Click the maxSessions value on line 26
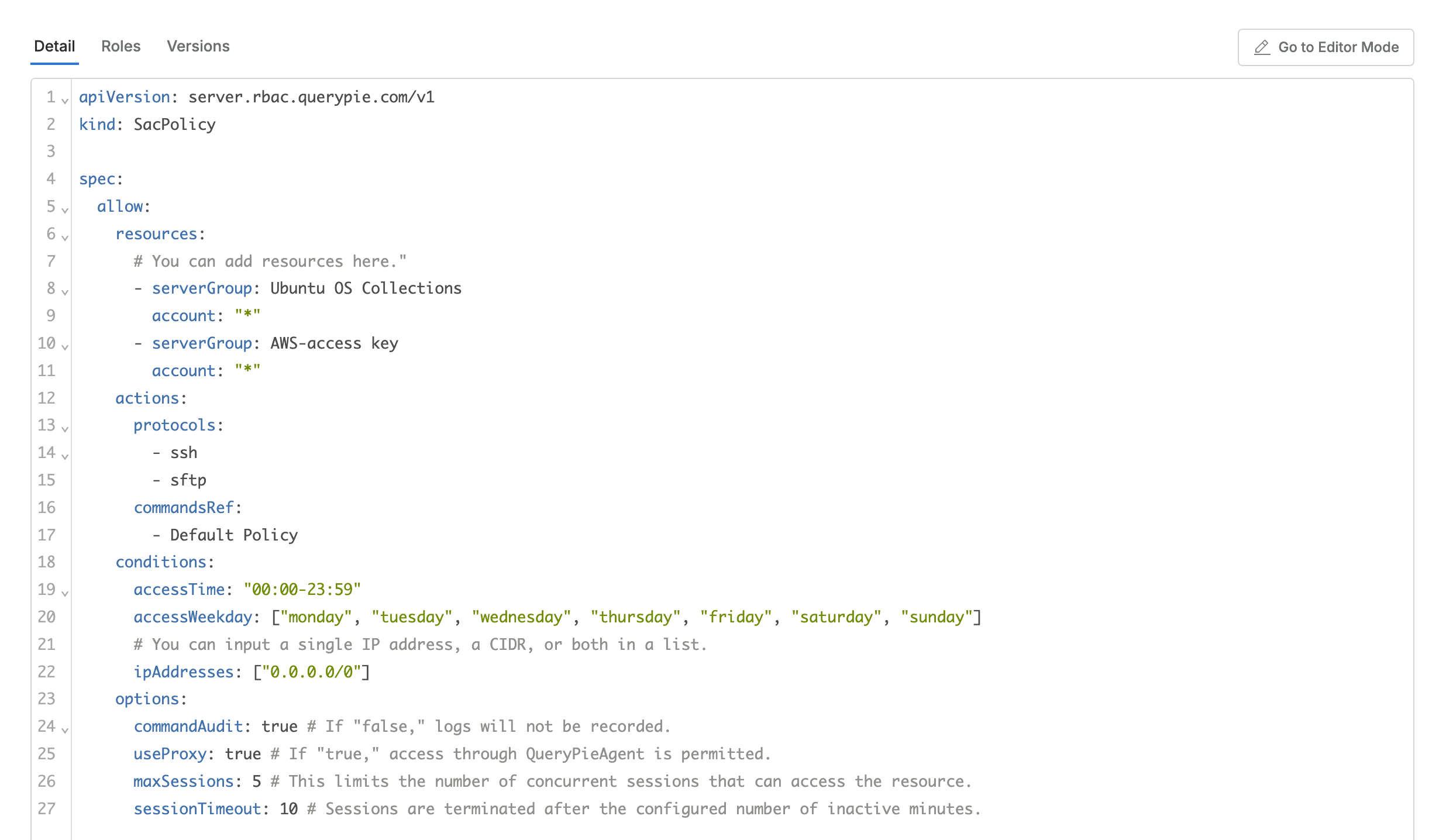 click(256, 781)
